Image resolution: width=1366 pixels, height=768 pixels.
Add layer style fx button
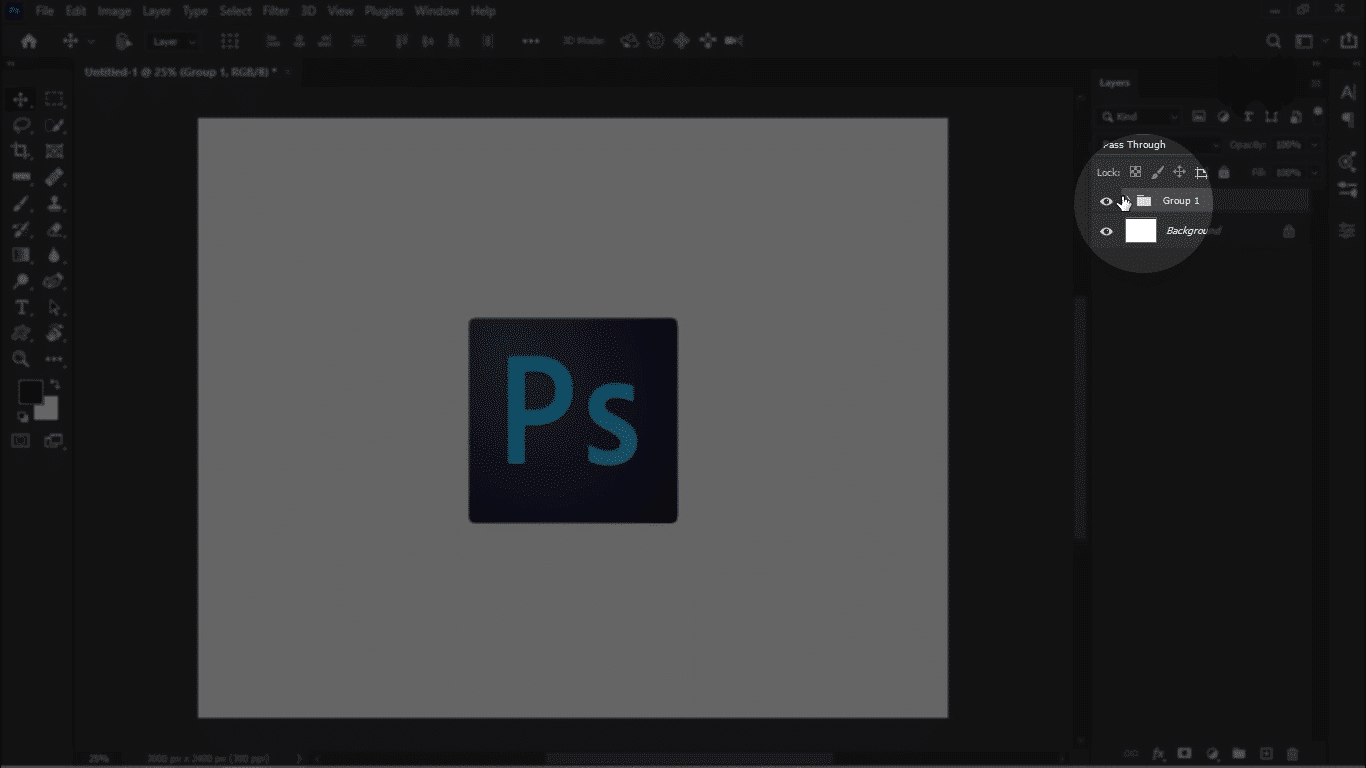pyautogui.click(x=1158, y=753)
